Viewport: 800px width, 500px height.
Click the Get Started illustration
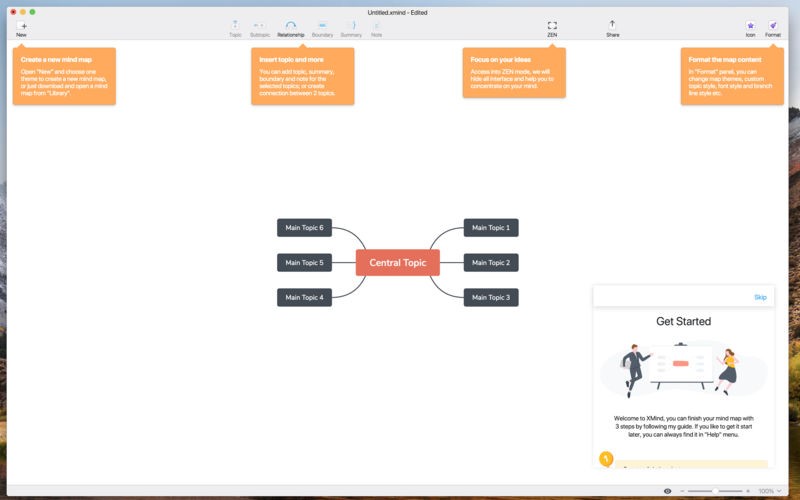pyautogui.click(x=683, y=369)
